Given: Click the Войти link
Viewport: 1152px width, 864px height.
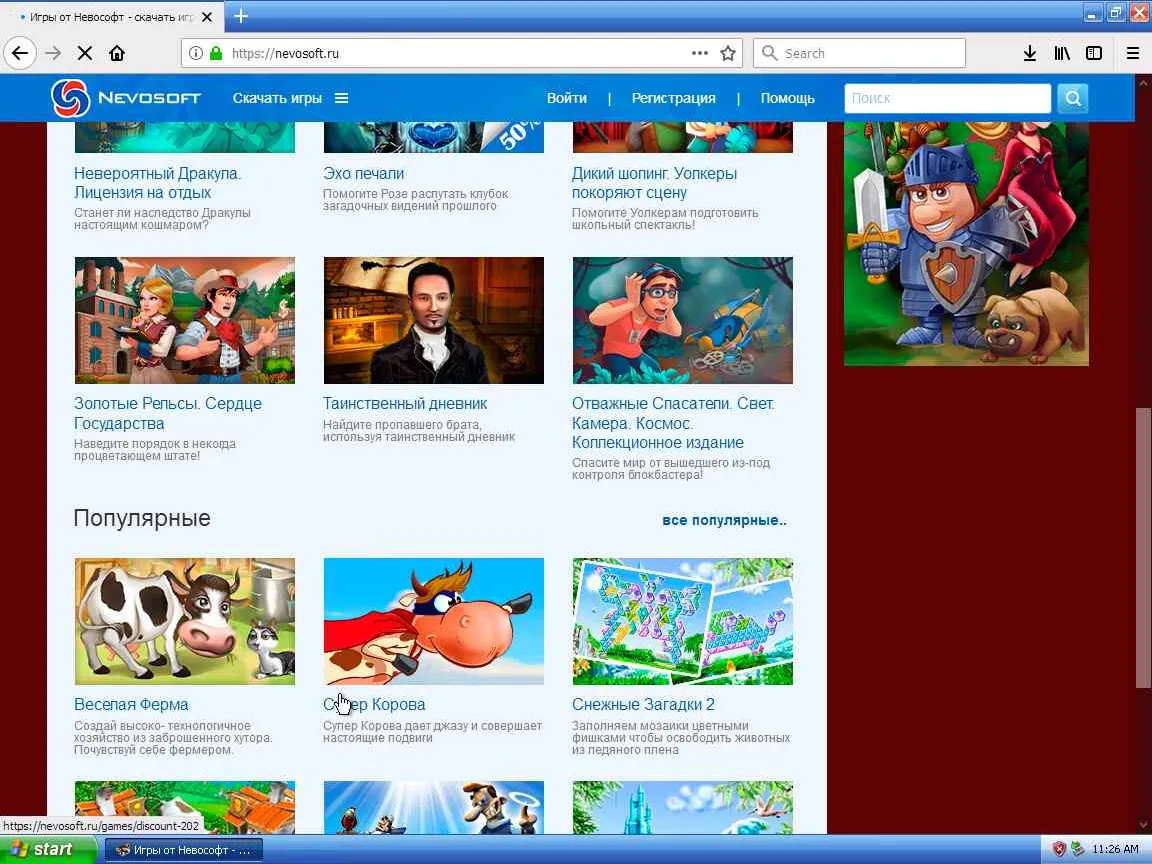Looking at the screenshot, I should (566, 98).
